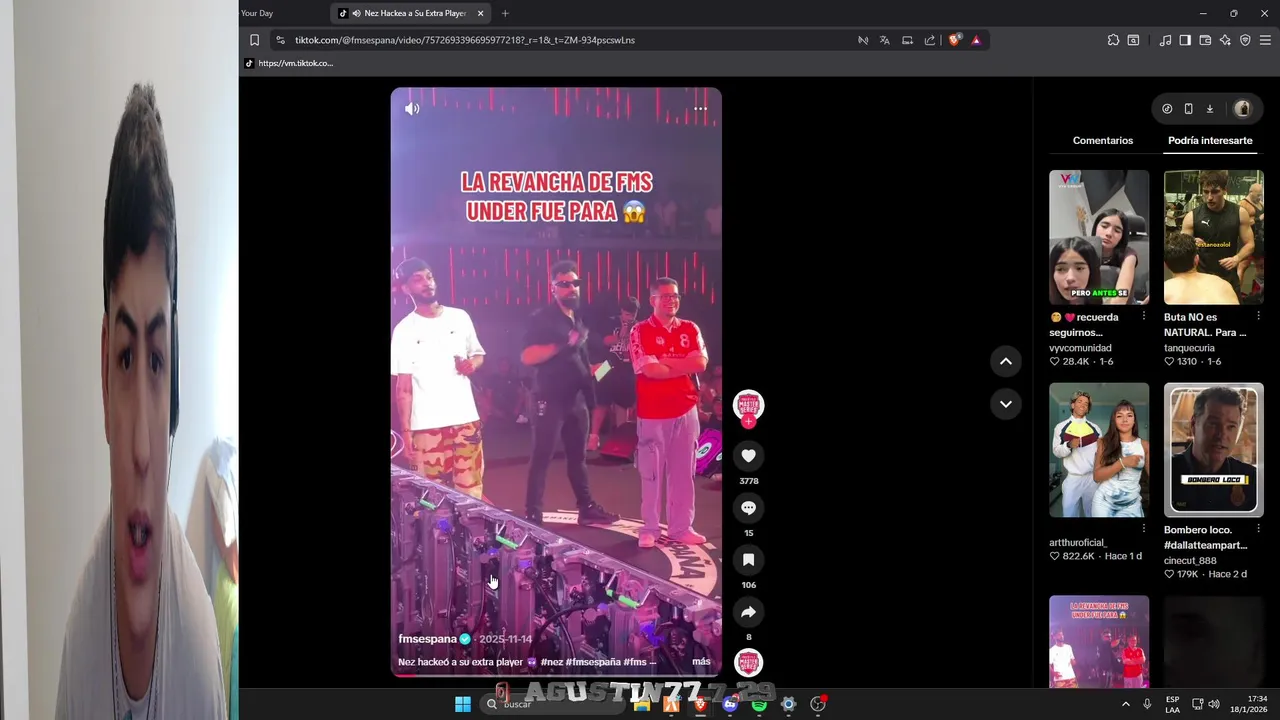The image size is (1280, 720).
Task: Open the artthuroficial_ video thumbnail
Action: pos(1099,450)
